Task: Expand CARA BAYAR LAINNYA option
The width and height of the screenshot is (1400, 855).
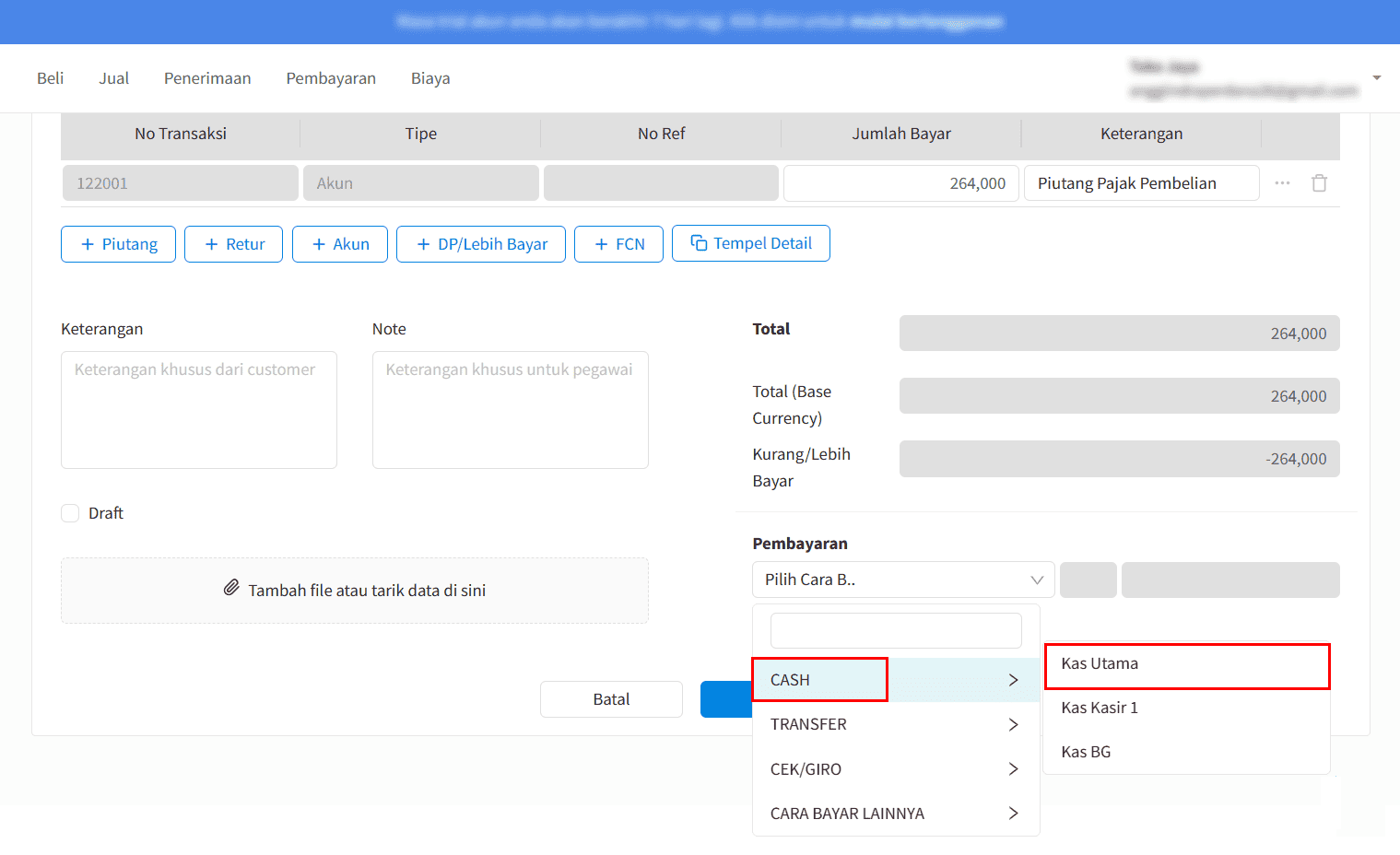Action: (896, 814)
